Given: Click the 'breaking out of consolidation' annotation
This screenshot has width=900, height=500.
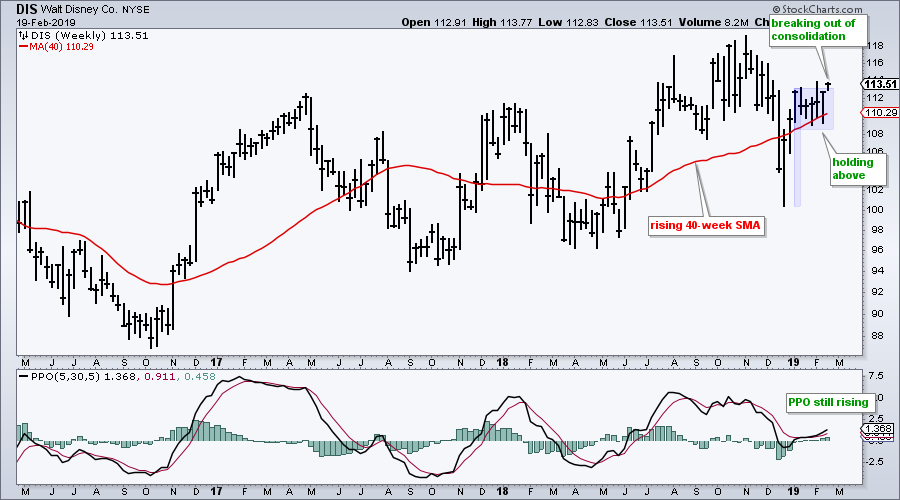Looking at the screenshot, I should [x=817, y=30].
